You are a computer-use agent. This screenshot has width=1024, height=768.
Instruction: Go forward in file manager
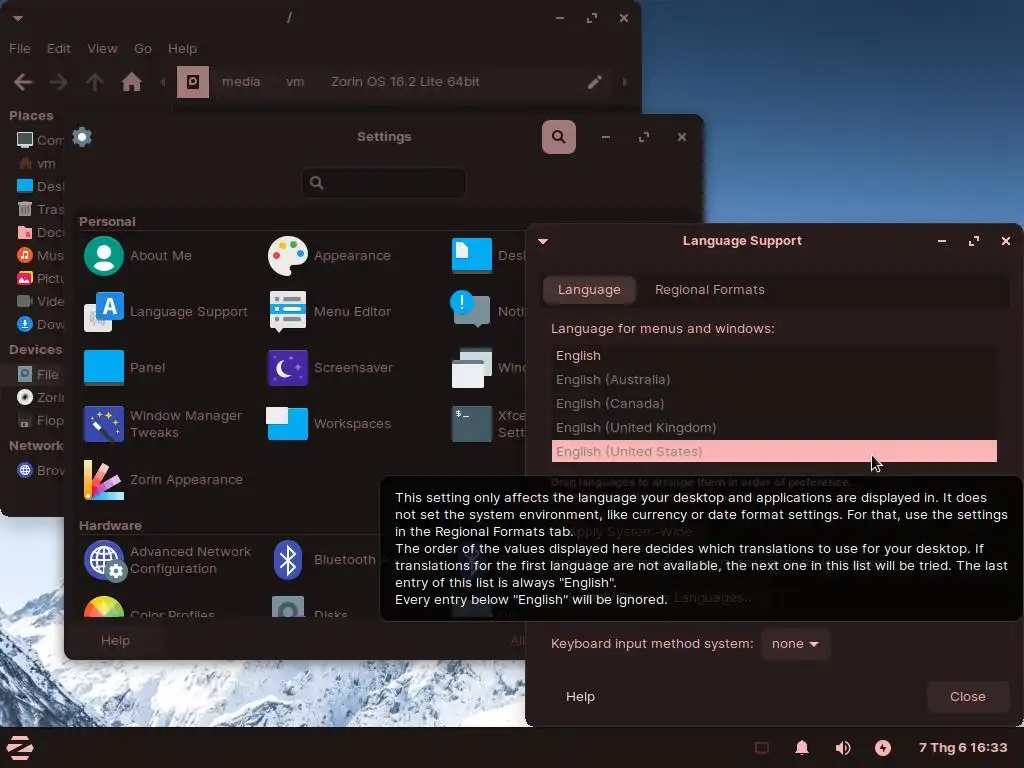[59, 82]
